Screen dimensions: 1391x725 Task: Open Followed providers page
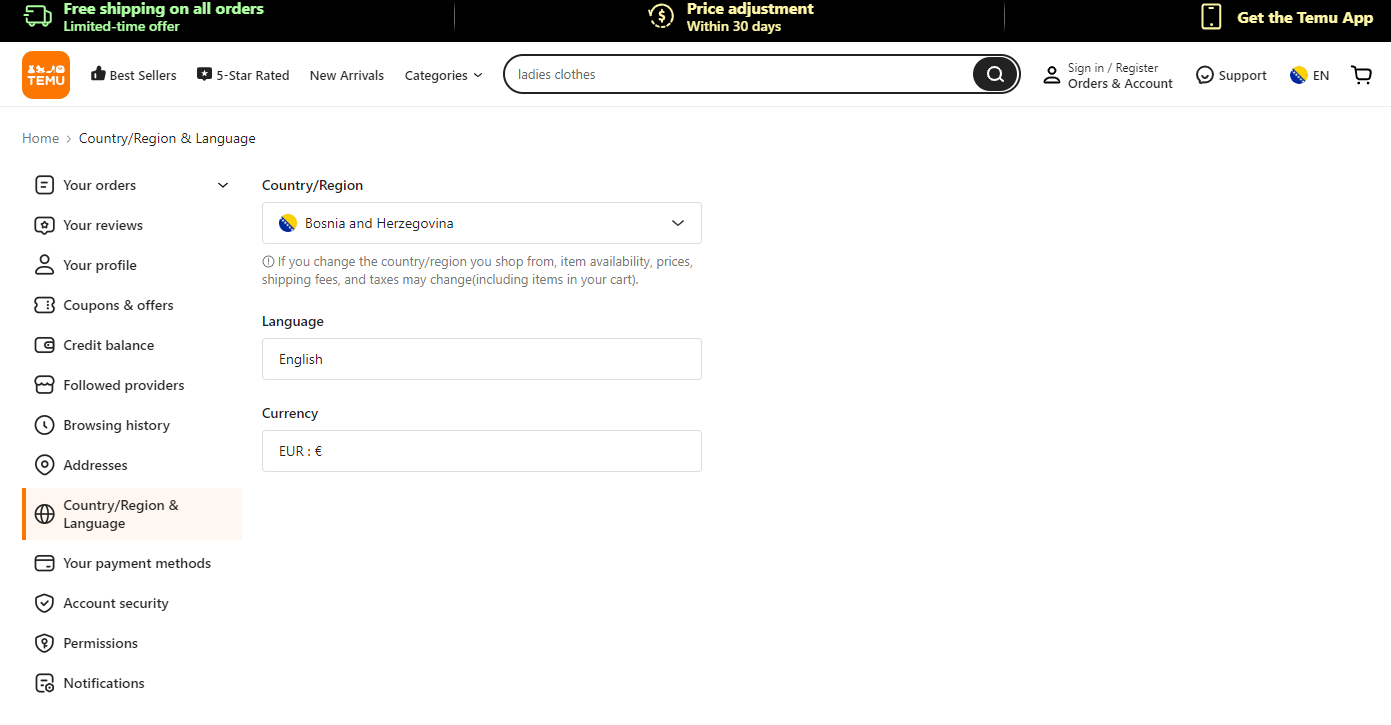[124, 385]
